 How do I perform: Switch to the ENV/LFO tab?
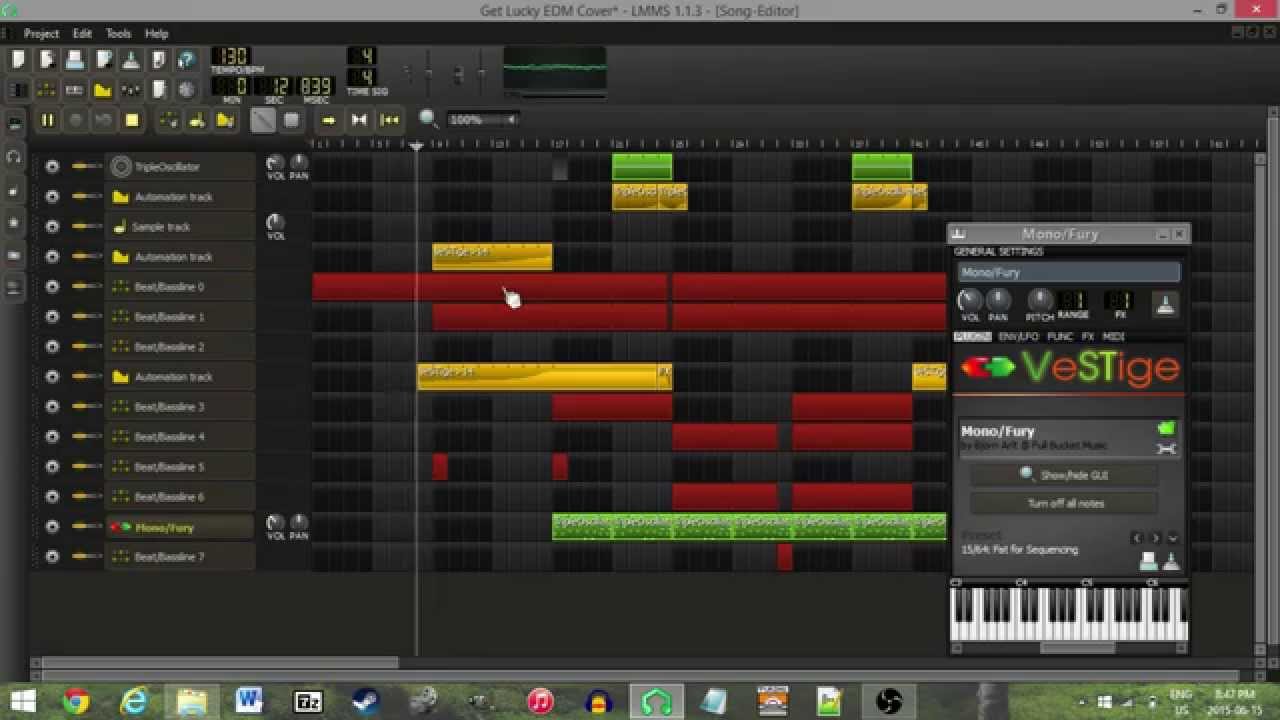click(x=1019, y=337)
